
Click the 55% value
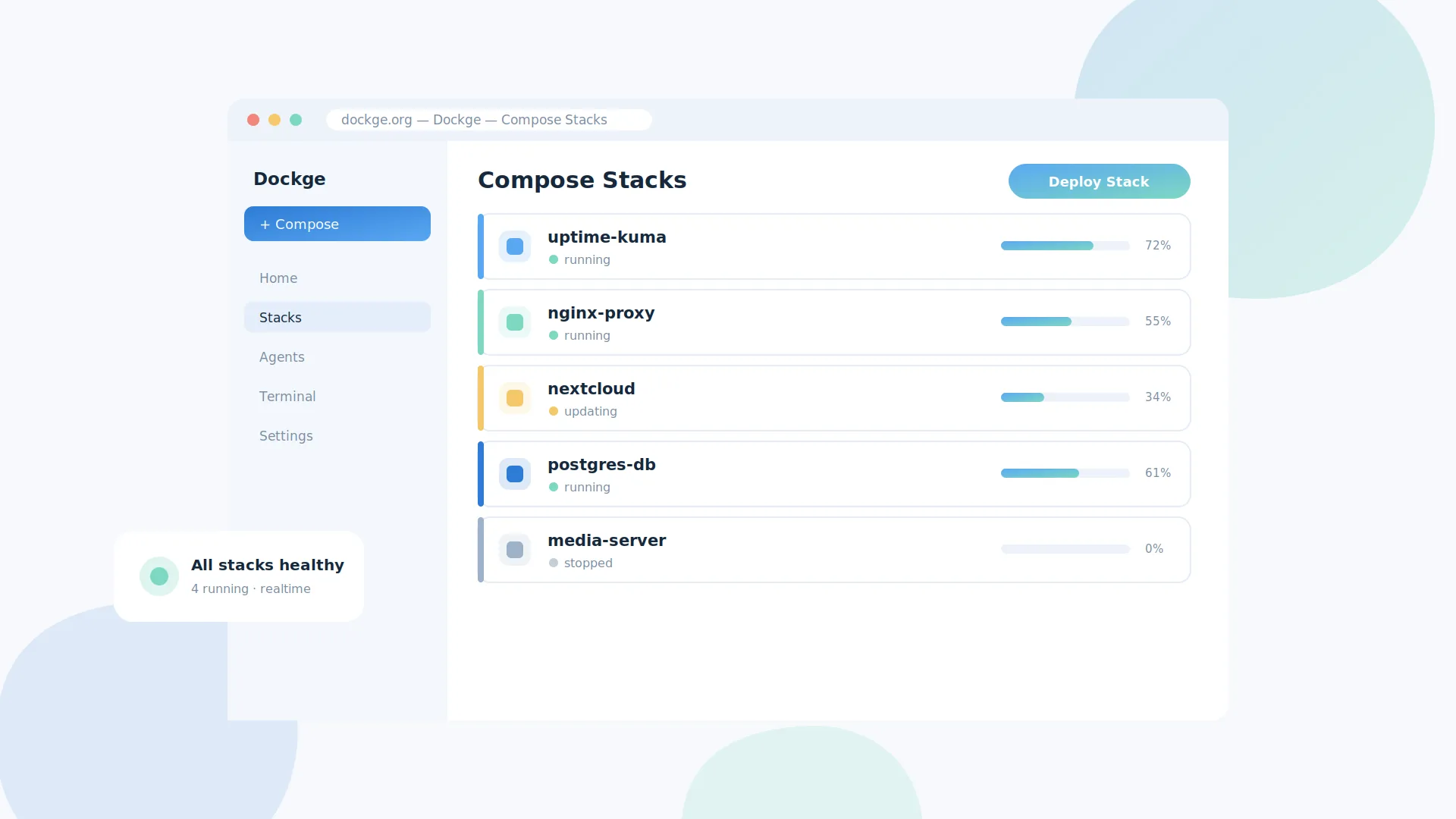pyautogui.click(x=1158, y=322)
